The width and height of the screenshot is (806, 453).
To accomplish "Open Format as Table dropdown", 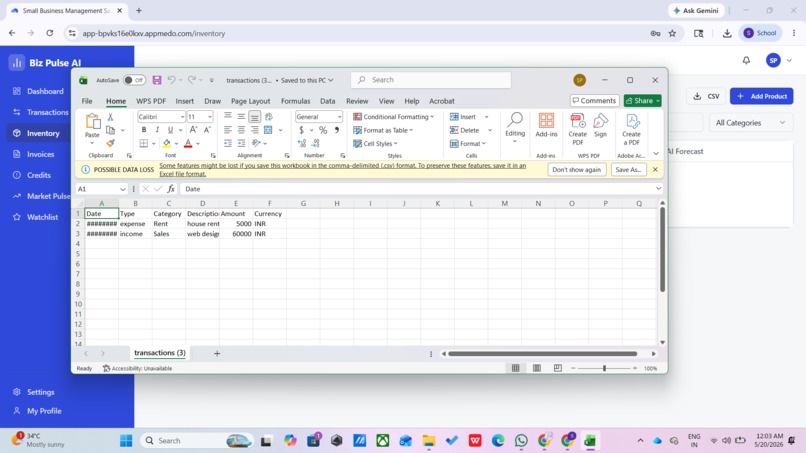I will pyautogui.click(x=383, y=130).
